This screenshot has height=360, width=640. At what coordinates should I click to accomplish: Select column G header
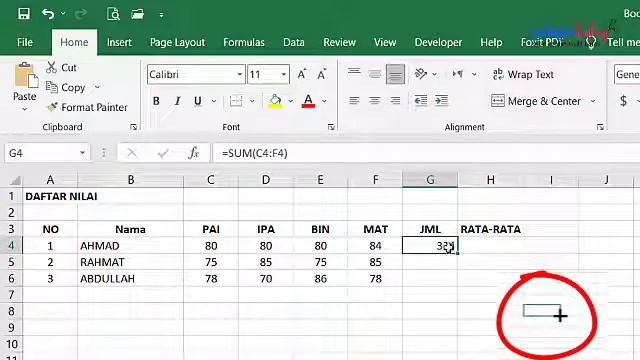pos(430,180)
